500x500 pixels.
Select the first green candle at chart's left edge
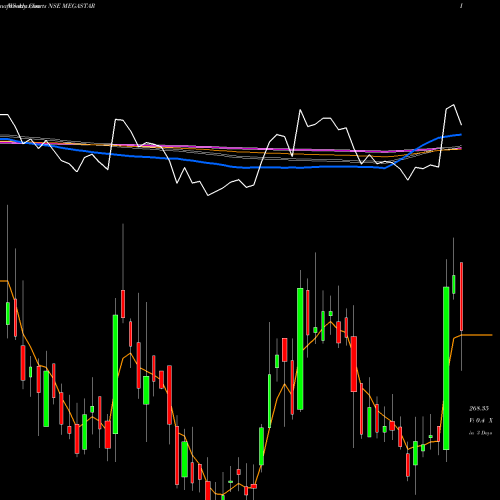tap(8, 313)
